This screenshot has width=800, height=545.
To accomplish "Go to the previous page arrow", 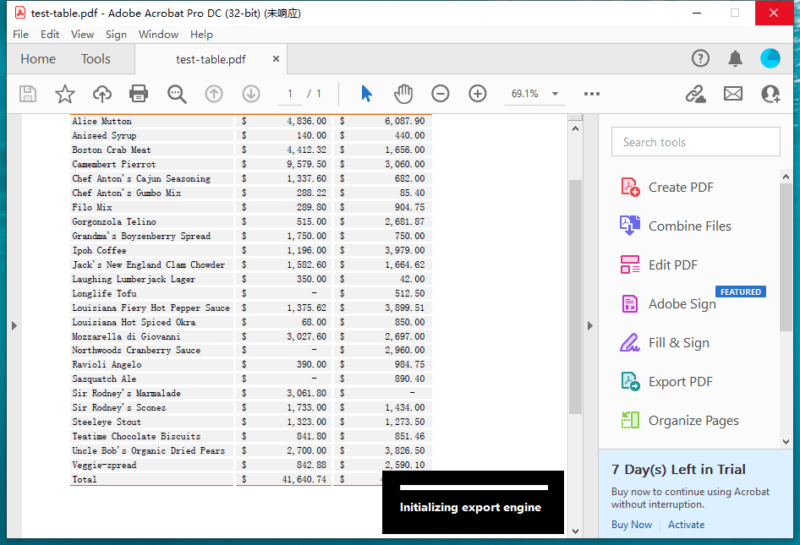I will [x=214, y=94].
